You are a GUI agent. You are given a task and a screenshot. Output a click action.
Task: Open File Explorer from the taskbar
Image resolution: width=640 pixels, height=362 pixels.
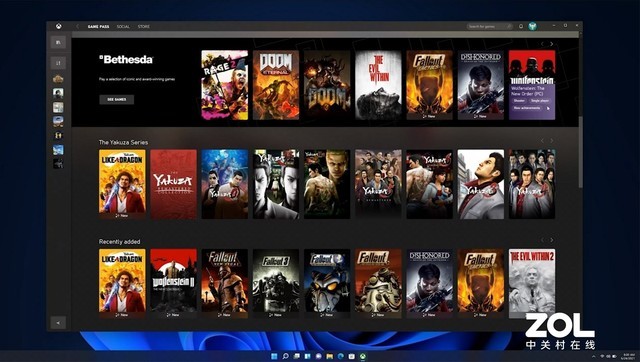click(329, 356)
